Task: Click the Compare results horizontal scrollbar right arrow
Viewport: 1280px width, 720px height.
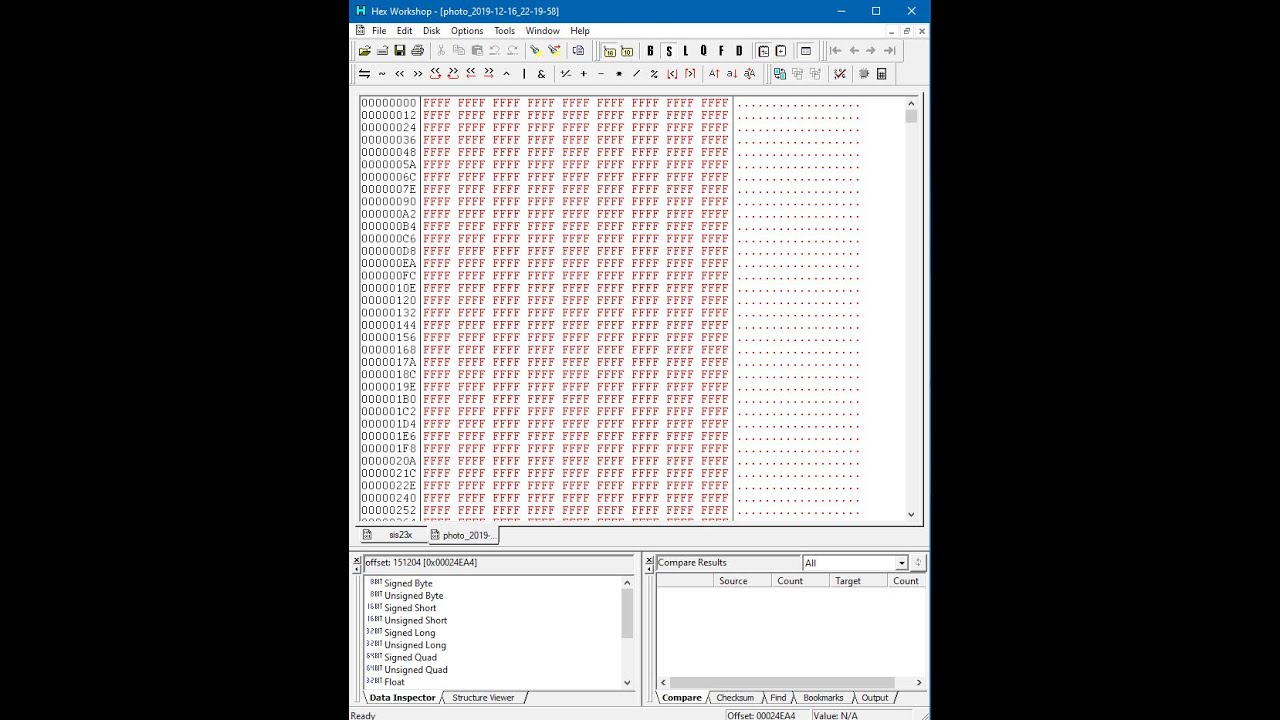Action: [919, 683]
